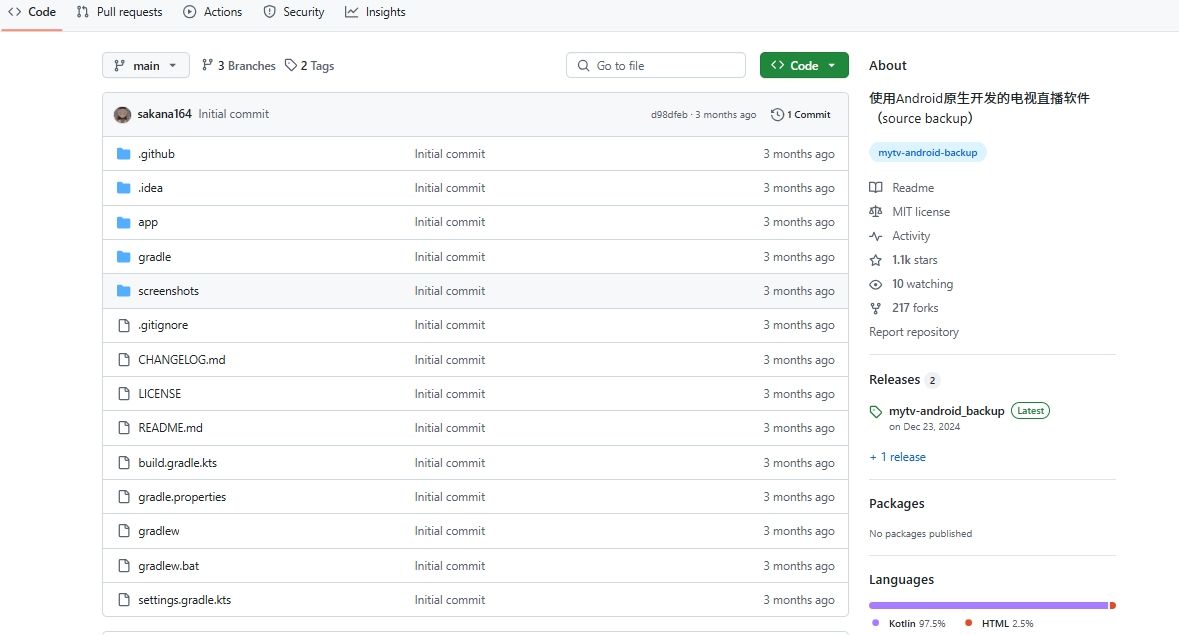Click the eye icon beside 10 watching
Viewport: 1179px width, 635px height.
point(876,284)
